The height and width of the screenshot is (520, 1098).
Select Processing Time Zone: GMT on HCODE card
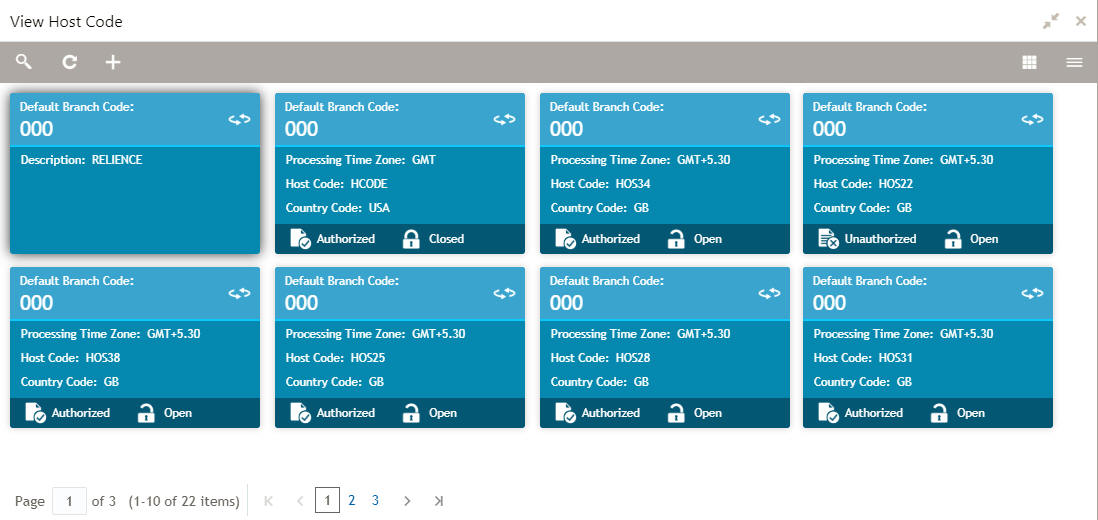tap(361, 160)
